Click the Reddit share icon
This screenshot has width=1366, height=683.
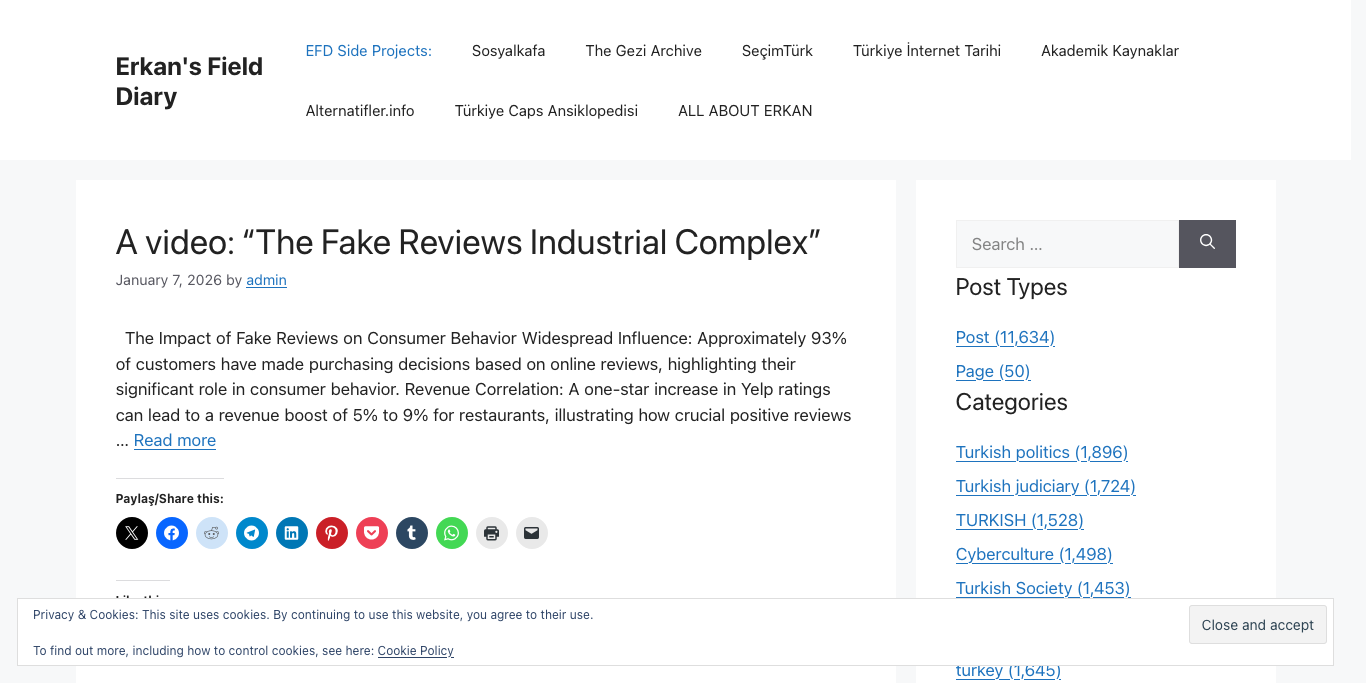pyautogui.click(x=212, y=533)
